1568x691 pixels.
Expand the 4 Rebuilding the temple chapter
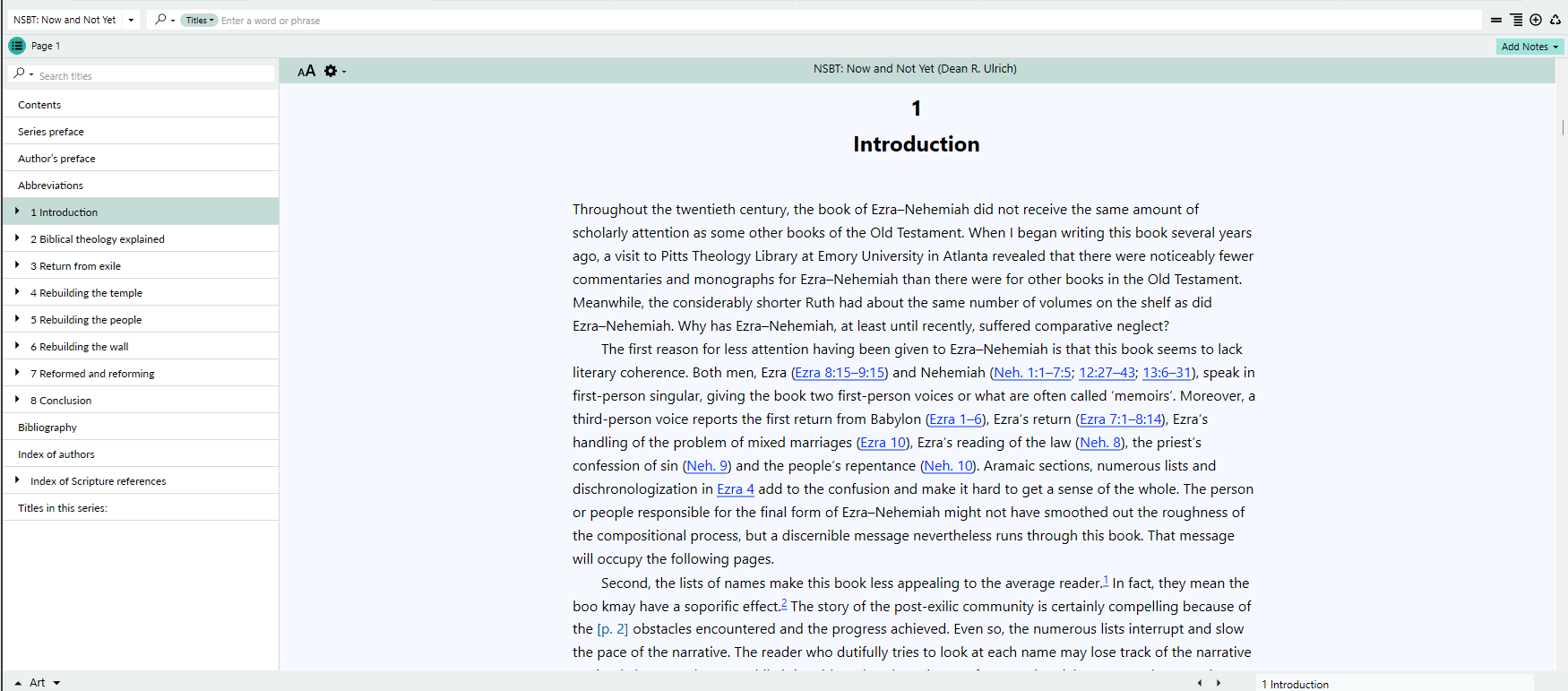(17, 292)
